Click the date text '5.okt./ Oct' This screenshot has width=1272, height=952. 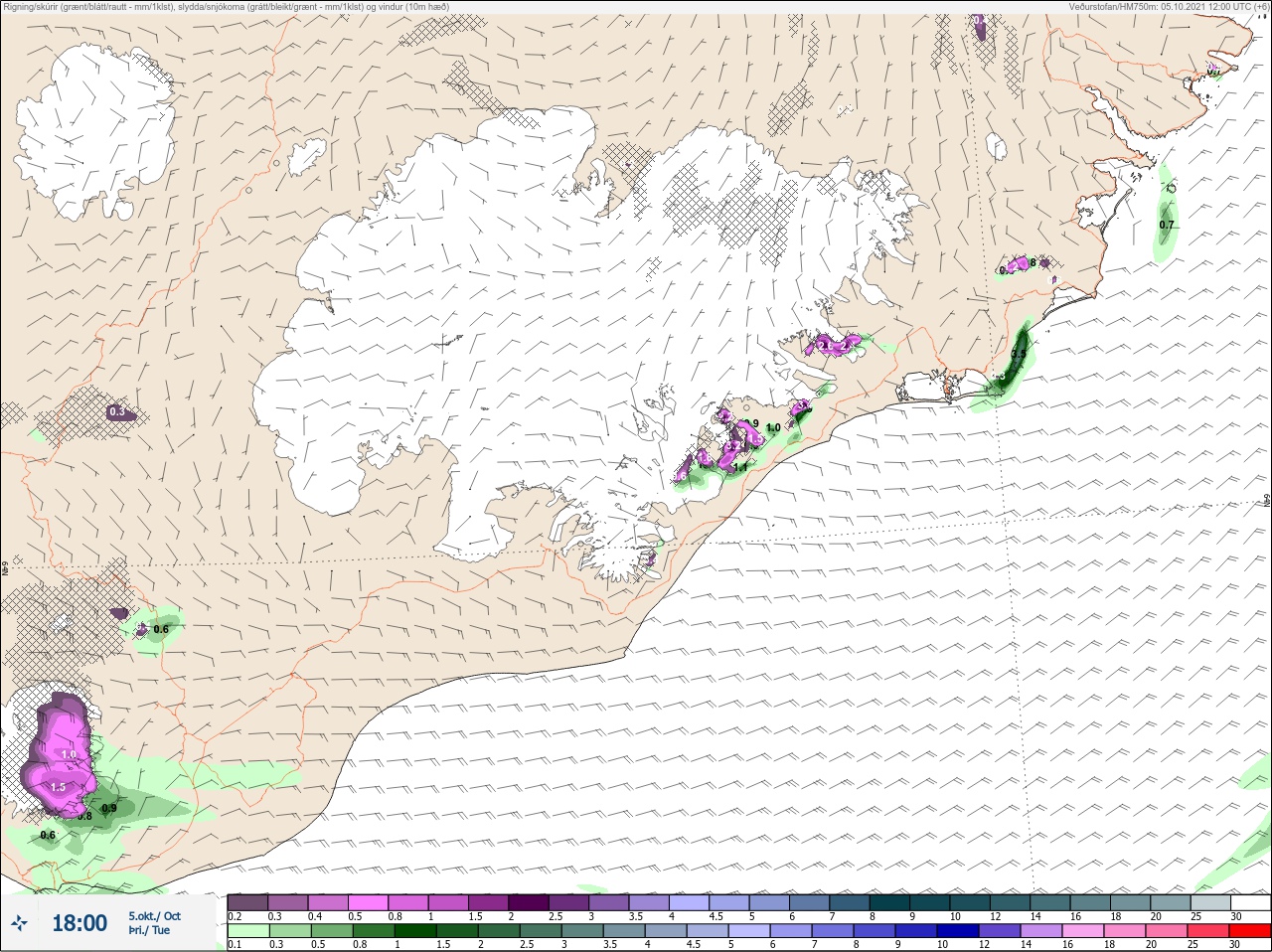point(154,915)
